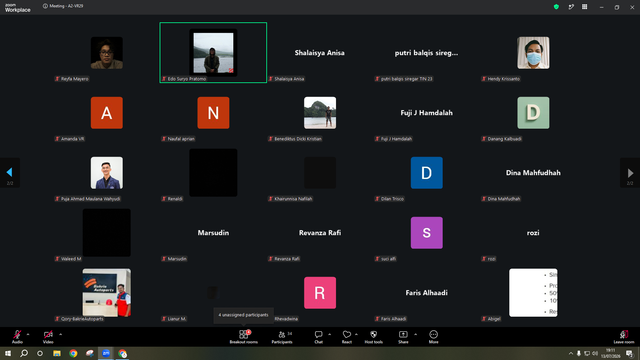
Task: Click Shalaisya Anisa name tile
Action: 320,53
